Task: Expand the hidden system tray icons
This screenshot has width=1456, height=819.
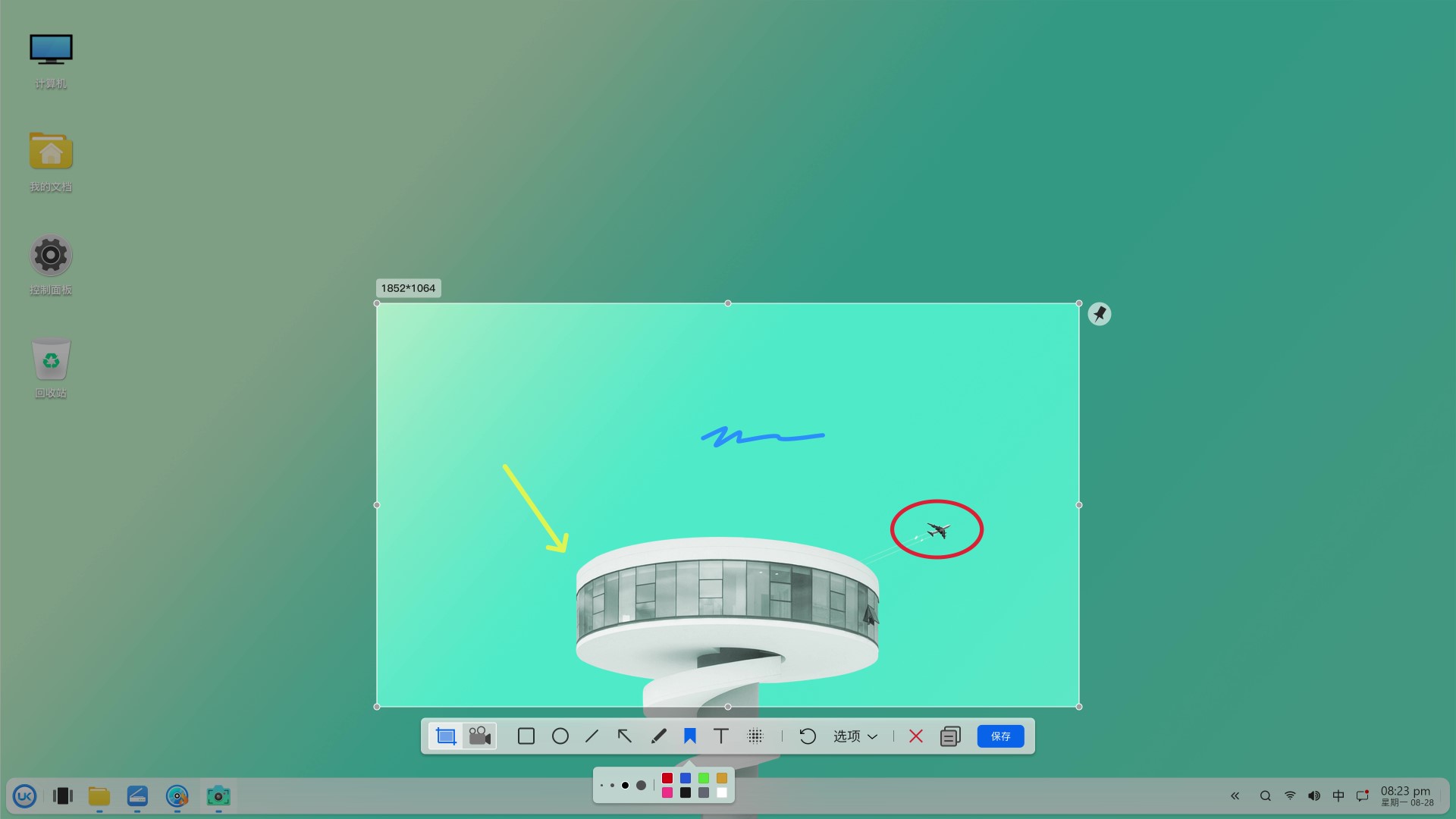Action: pyautogui.click(x=1235, y=796)
